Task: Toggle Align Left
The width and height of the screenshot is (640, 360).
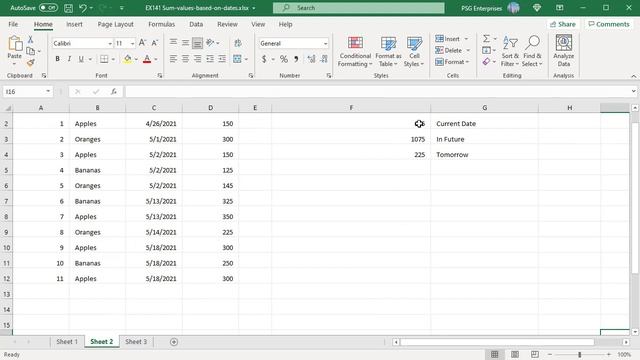Action: point(173,59)
